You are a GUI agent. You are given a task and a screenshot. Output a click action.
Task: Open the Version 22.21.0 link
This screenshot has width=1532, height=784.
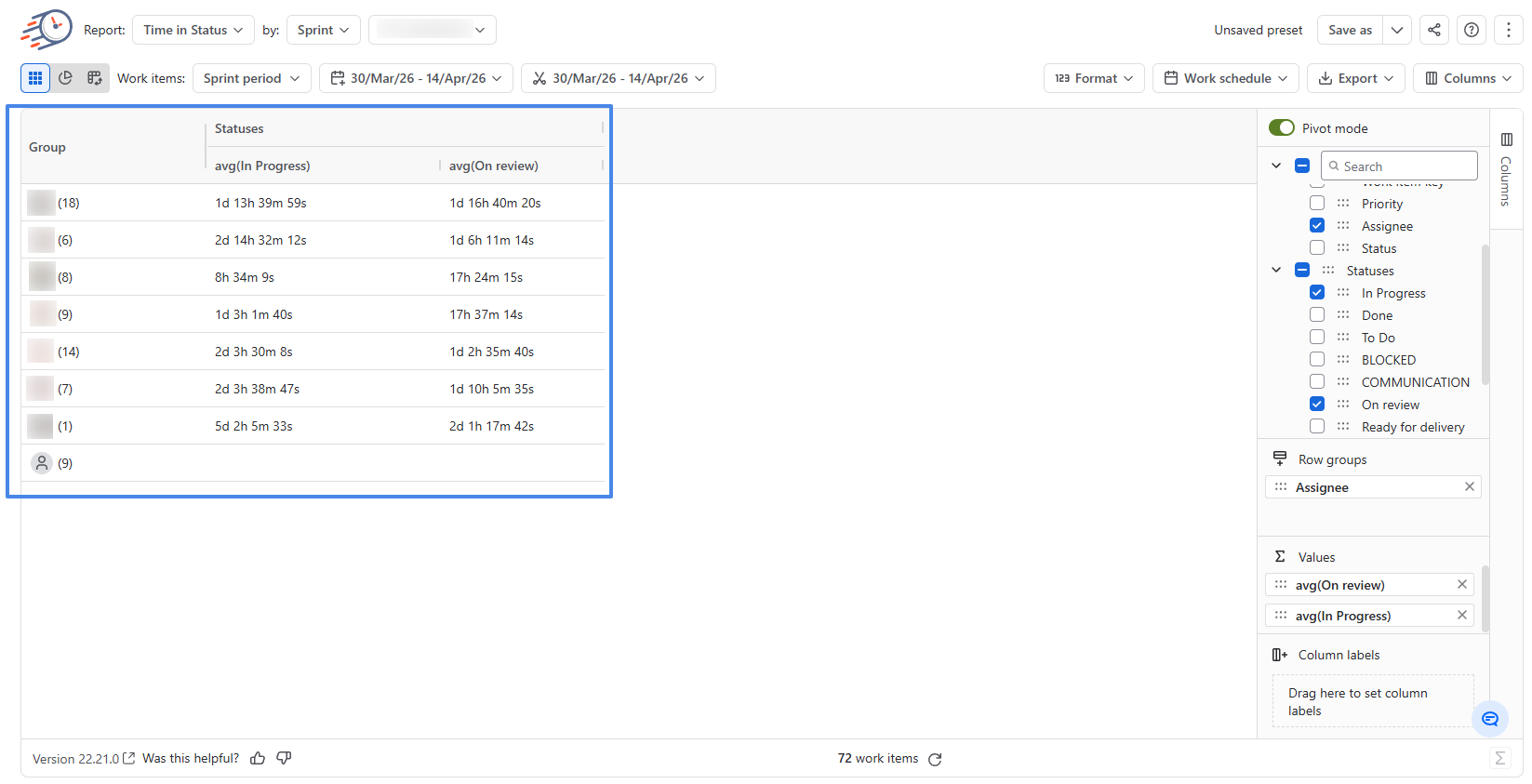coord(84,759)
